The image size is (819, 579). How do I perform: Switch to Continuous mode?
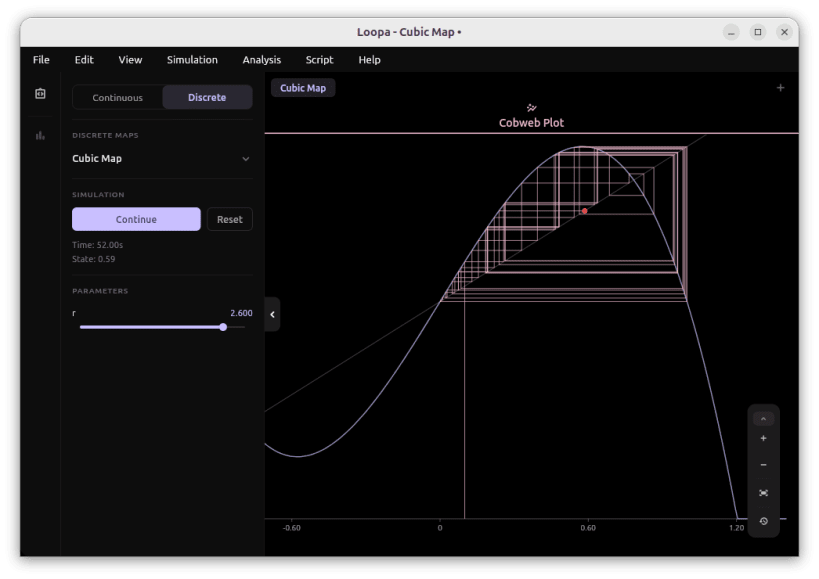tap(118, 98)
